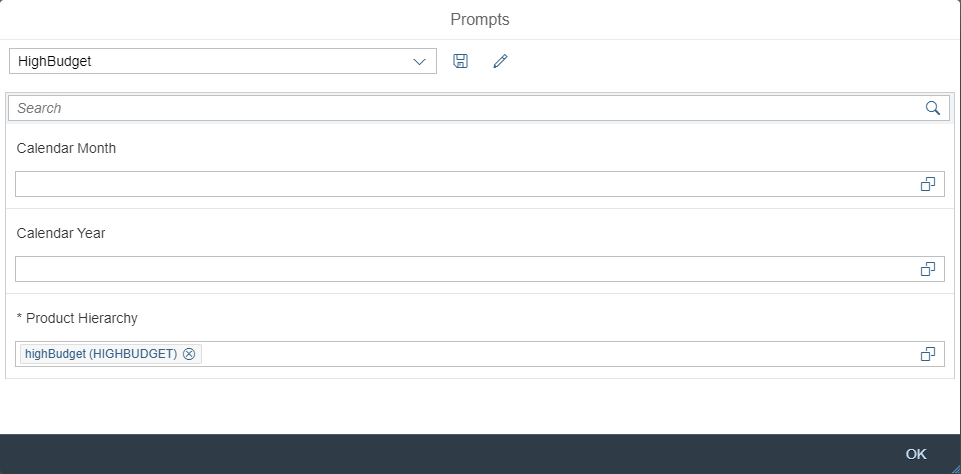Viewport: 961px width, 474px height.
Task: Select the Calendar Year input box
Action: click(466, 269)
